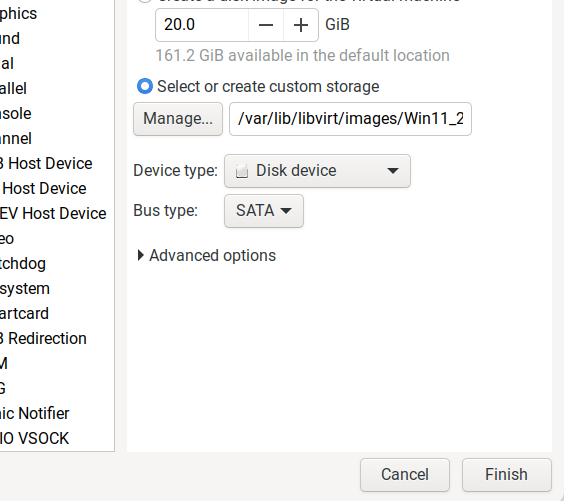Open the Manage... storage browser

pos(178,119)
